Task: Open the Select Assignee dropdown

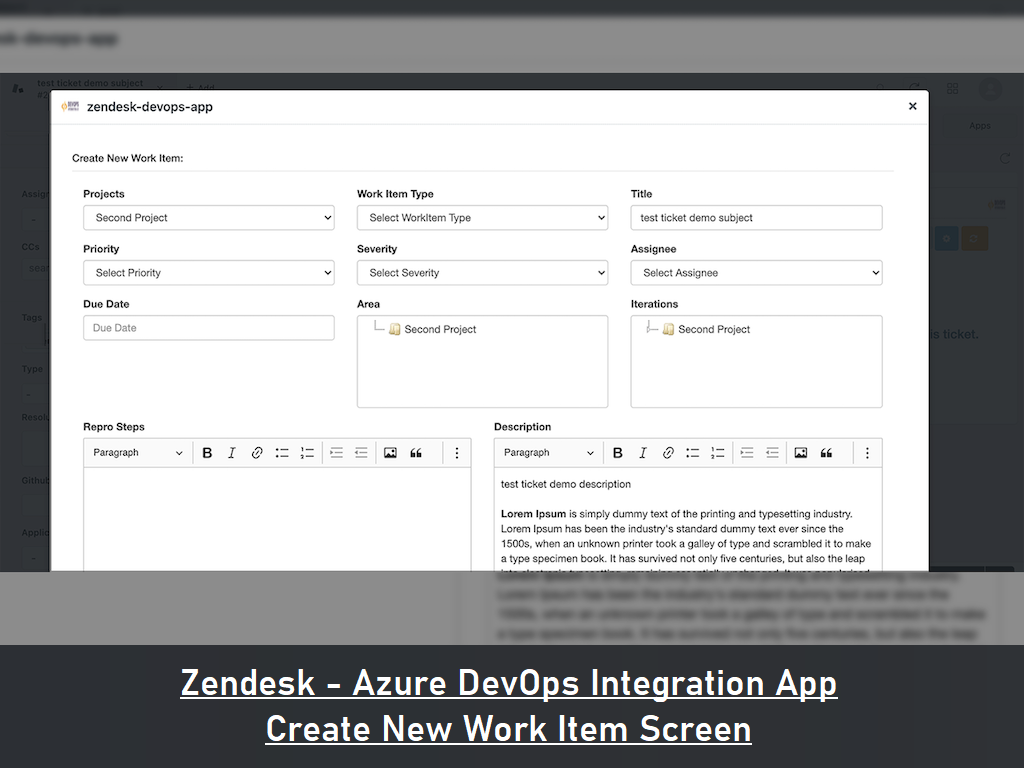Action: pos(755,272)
